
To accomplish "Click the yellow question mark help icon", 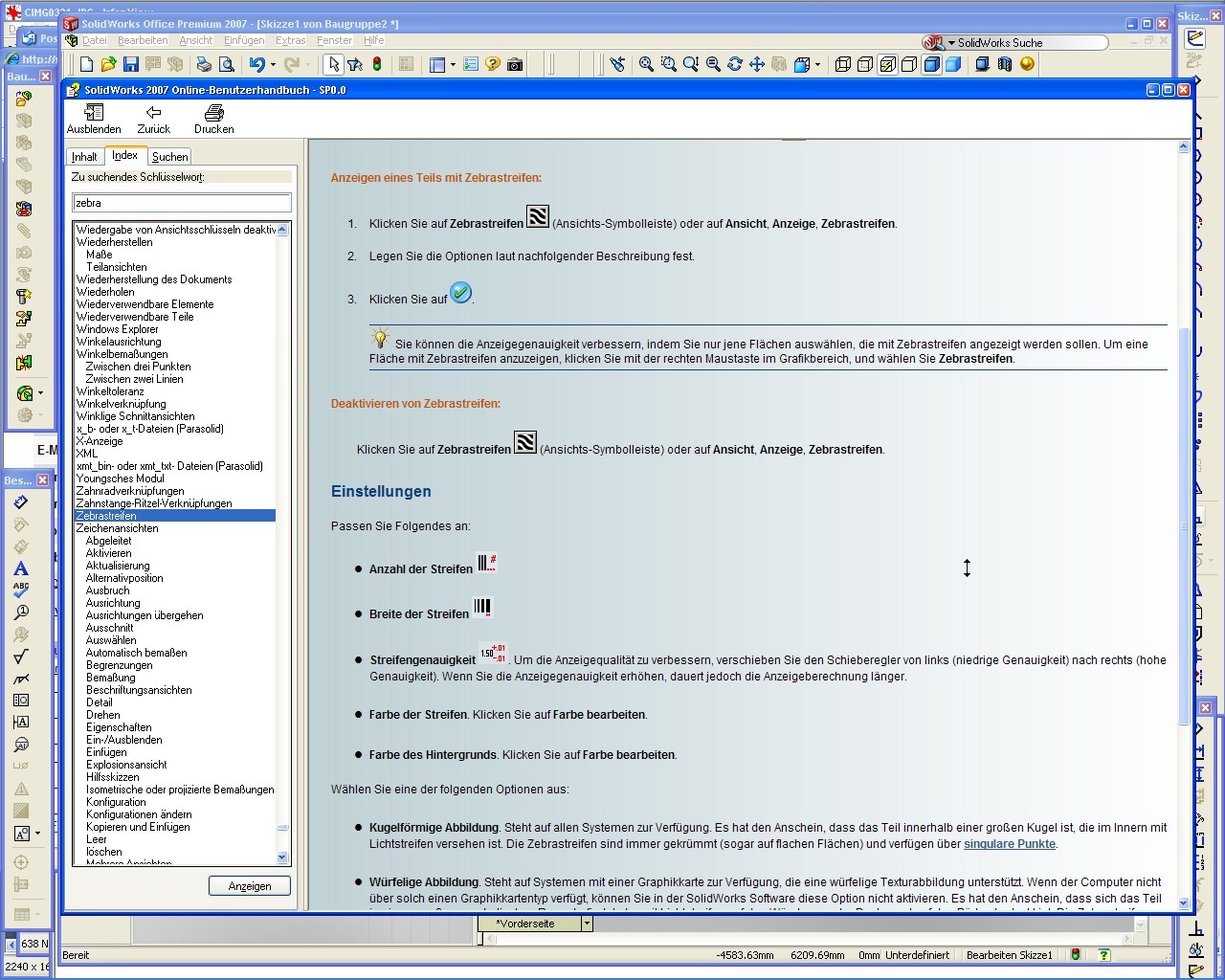I will click(x=493, y=64).
